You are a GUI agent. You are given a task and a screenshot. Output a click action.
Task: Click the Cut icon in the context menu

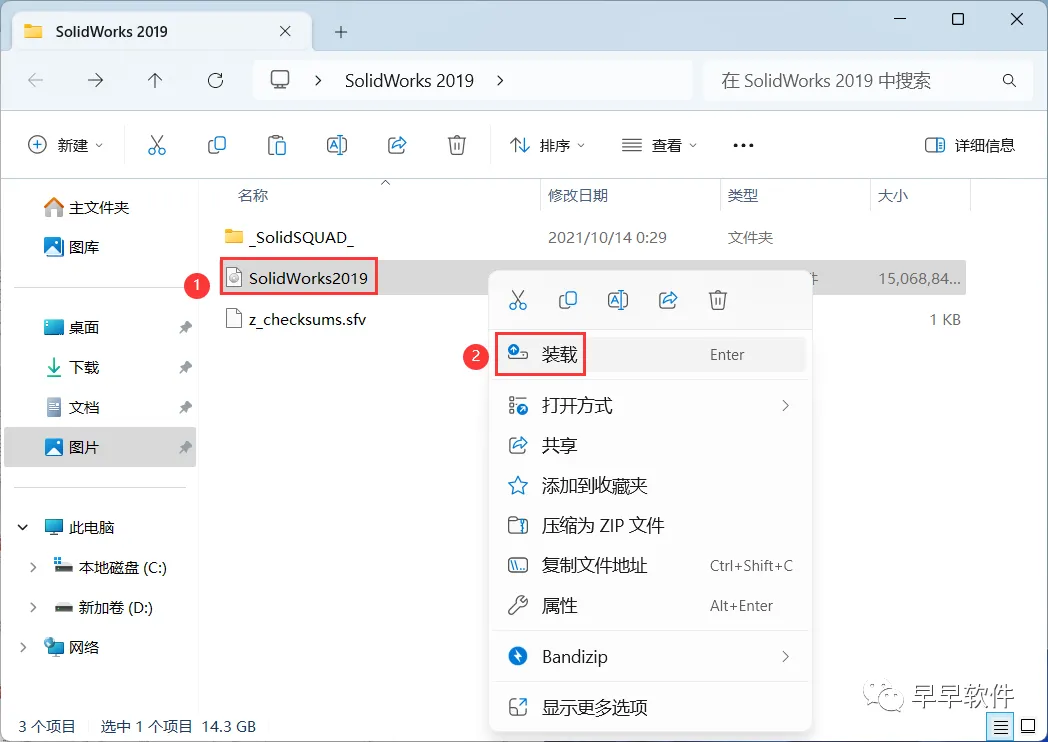[518, 300]
